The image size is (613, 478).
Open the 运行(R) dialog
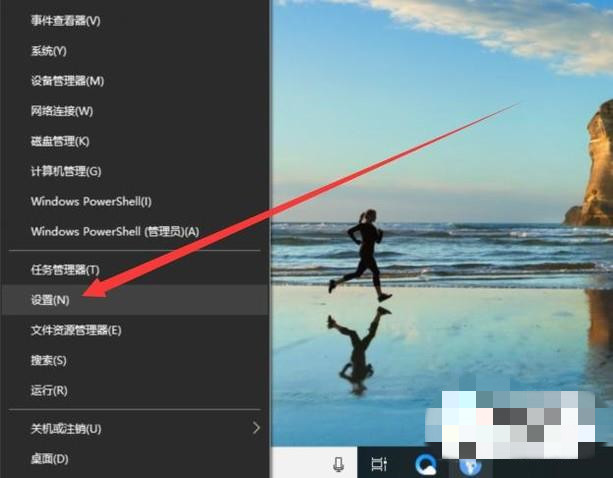pos(135,390)
